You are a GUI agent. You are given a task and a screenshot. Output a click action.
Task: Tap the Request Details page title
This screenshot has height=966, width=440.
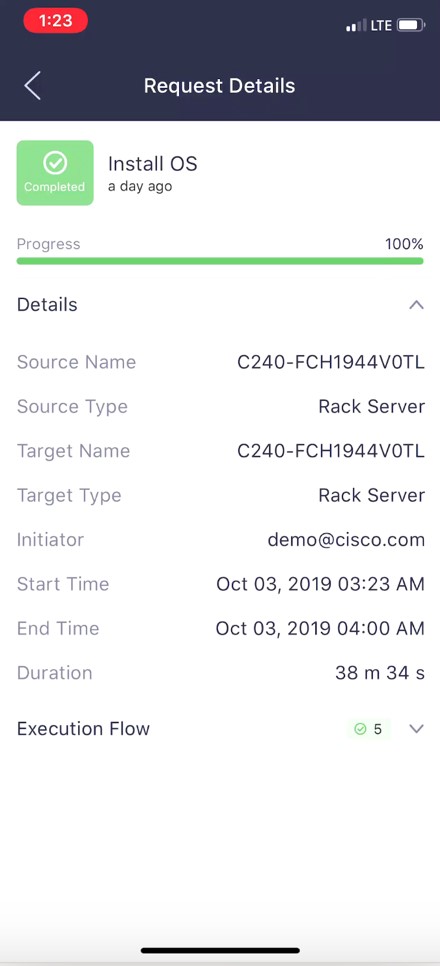click(219, 86)
